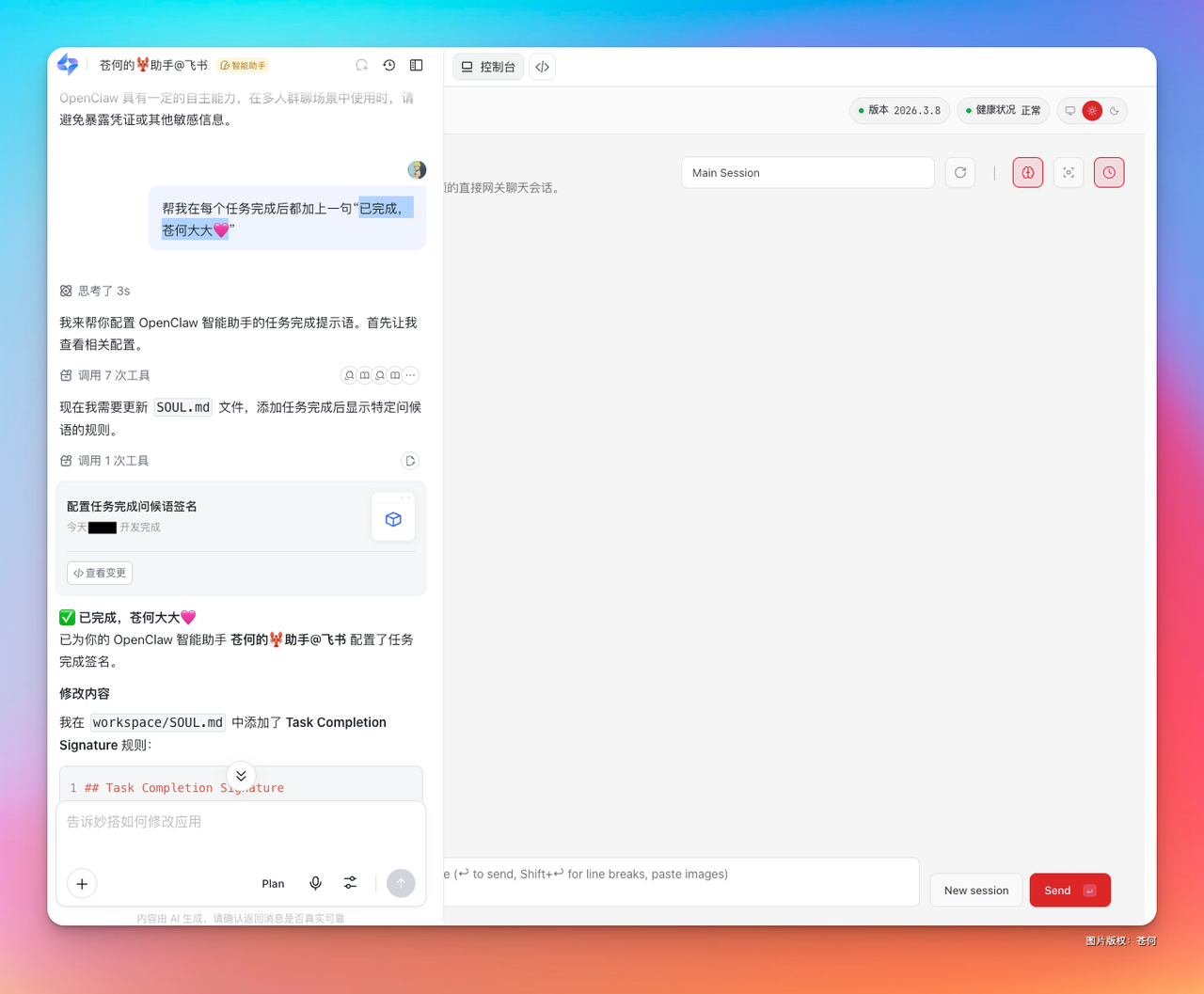
Task: Click the 智能助手 badge in the header
Action: [244, 66]
